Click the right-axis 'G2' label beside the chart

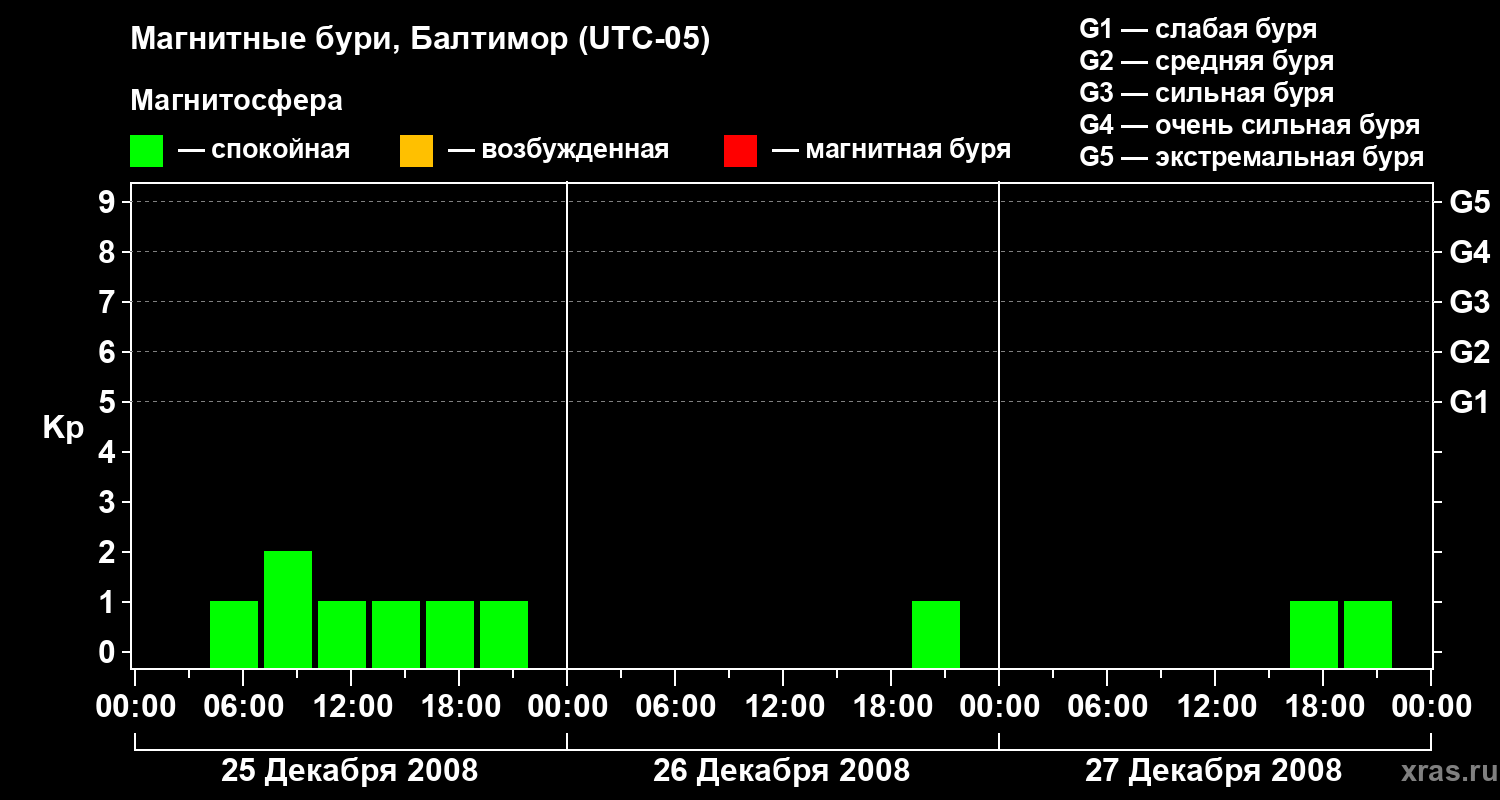click(1470, 353)
